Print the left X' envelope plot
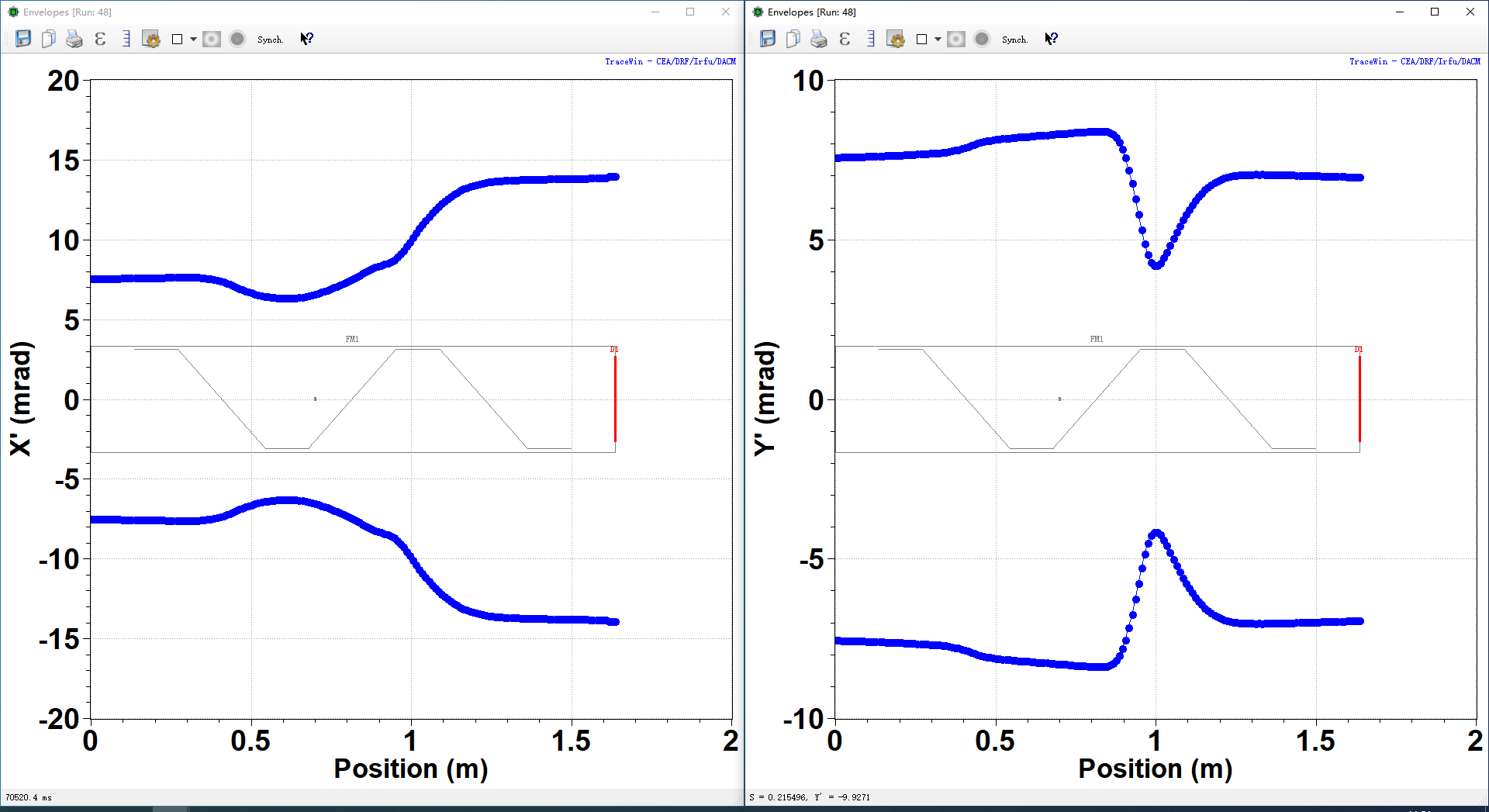 [x=74, y=39]
